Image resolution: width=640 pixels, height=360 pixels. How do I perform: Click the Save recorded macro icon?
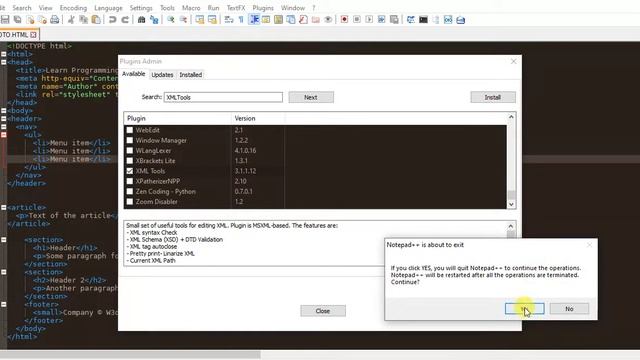pos(394,20)
